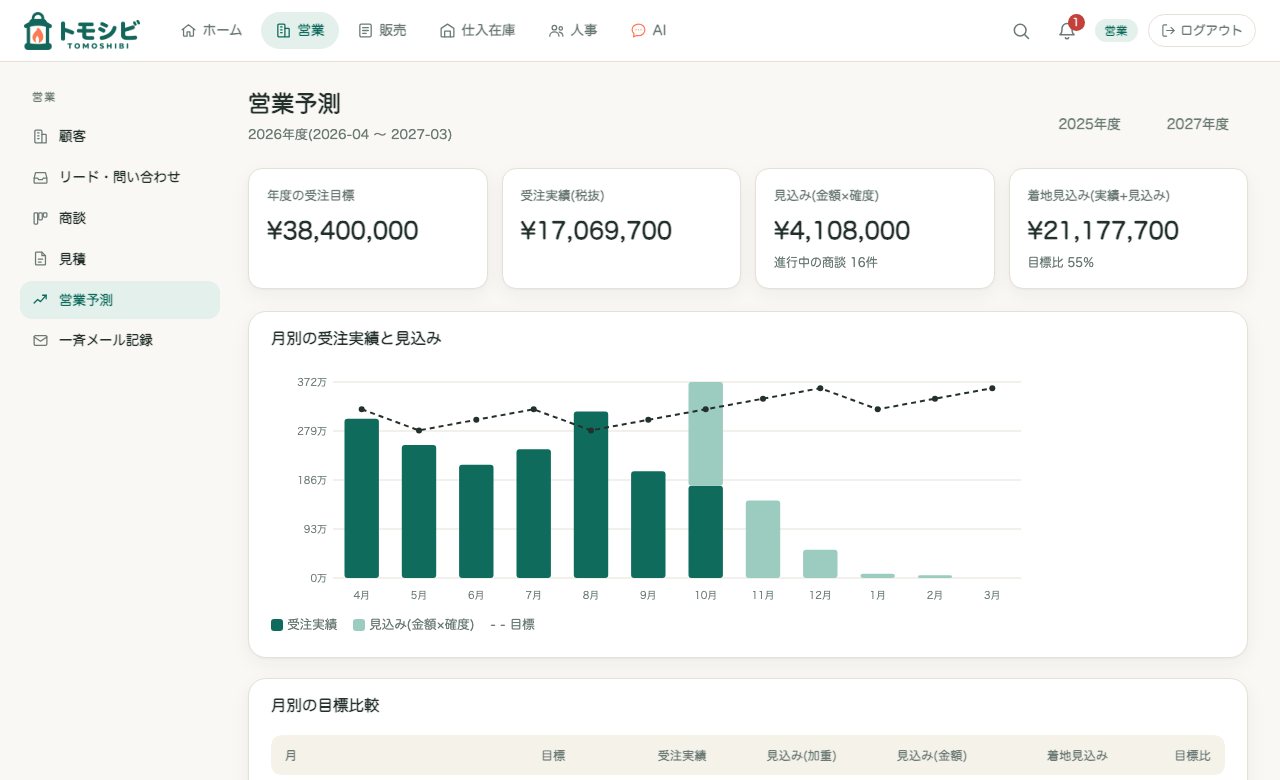
Task: Click the light green 見込み legend swatch
Action: point(359,625)
